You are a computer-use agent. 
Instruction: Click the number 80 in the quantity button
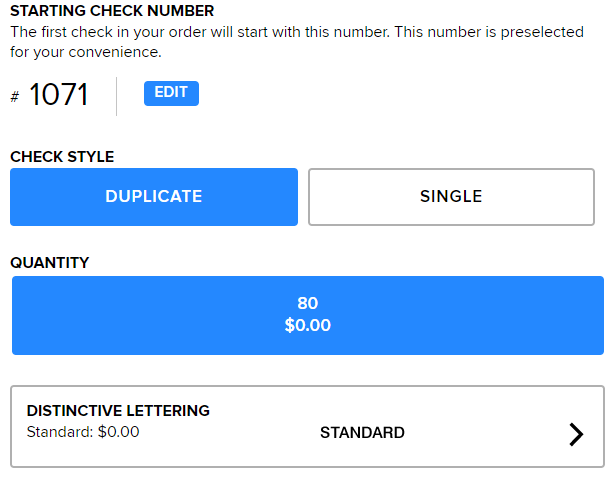[x=307, y=304]
